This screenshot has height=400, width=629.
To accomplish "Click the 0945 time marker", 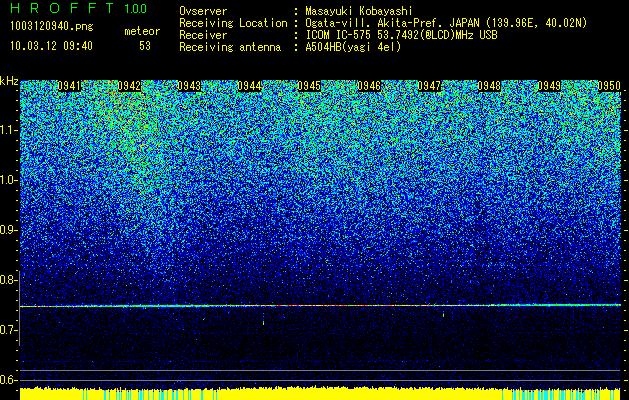I will [x=309, y=86].
